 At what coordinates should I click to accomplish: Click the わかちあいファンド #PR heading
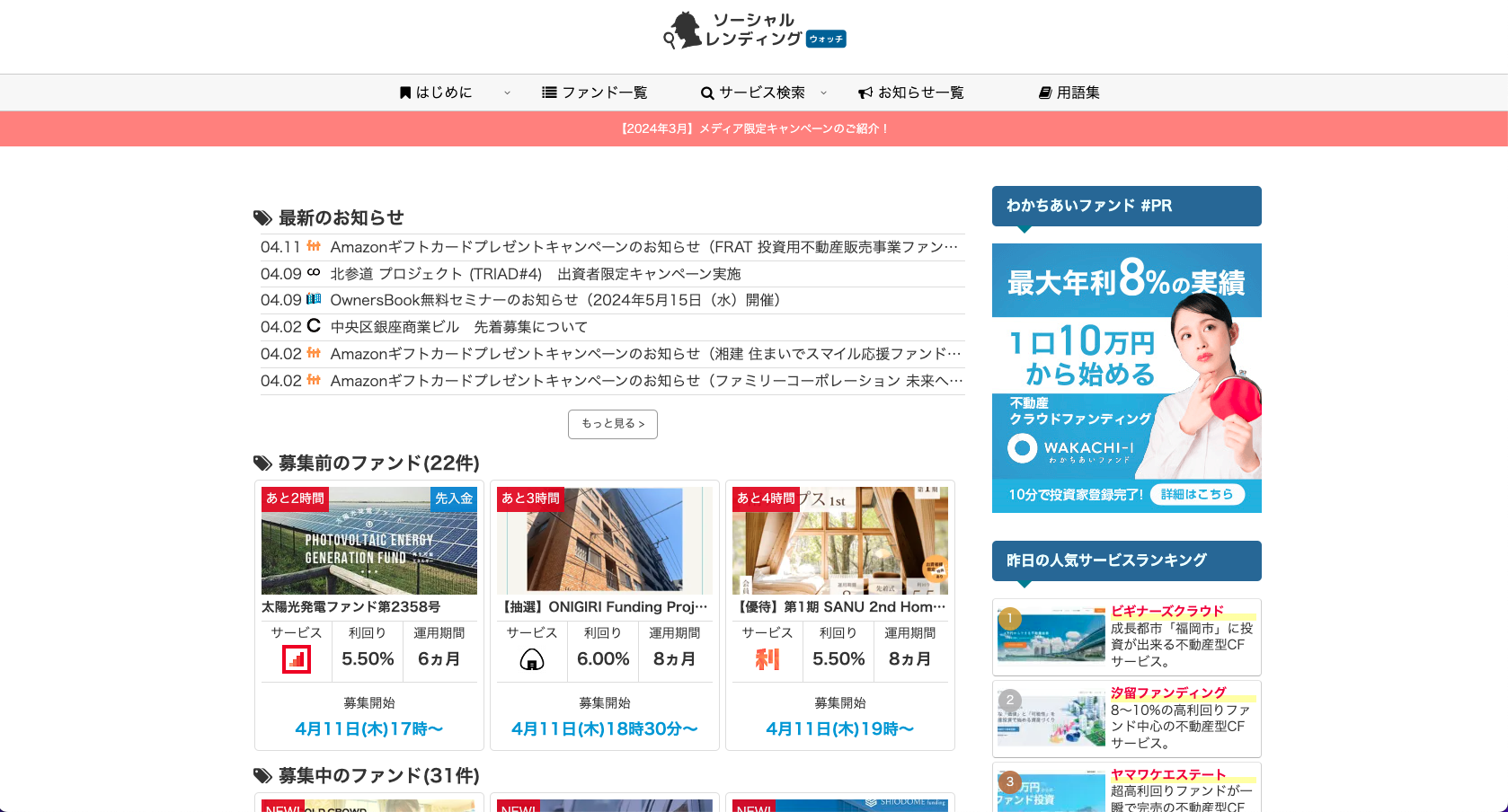pos(1127,206)
